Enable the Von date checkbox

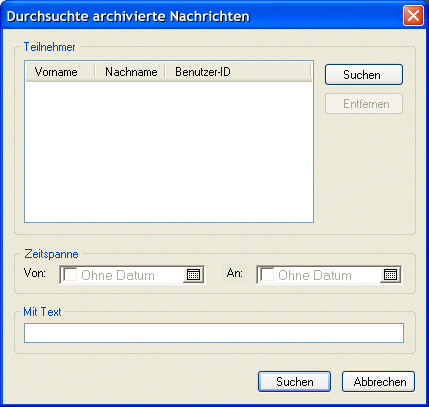coord(70,275)
